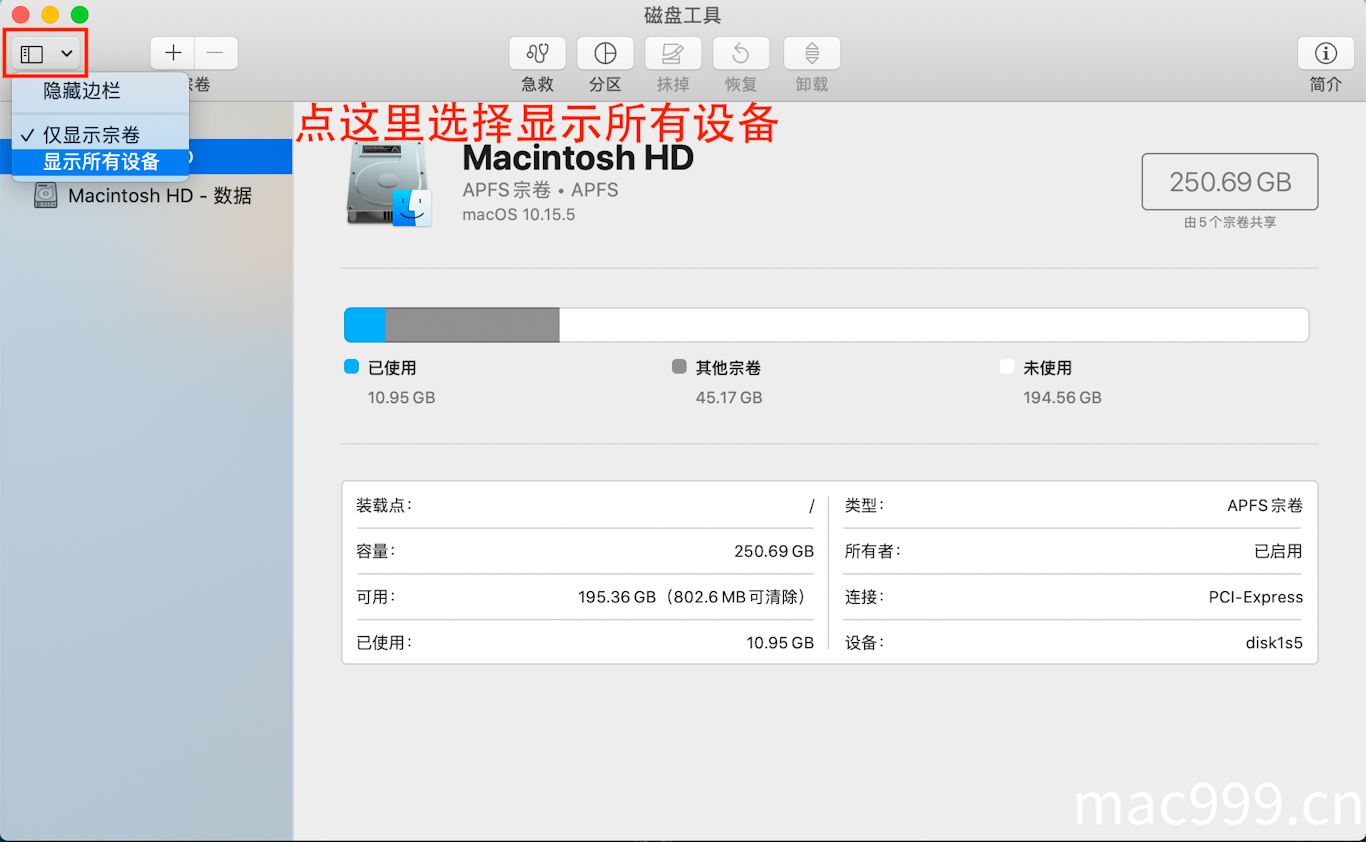
Task: Click the APFS 宗卷 • APFS subtitle
Action: pyautogui.click(x=540, y=190)
